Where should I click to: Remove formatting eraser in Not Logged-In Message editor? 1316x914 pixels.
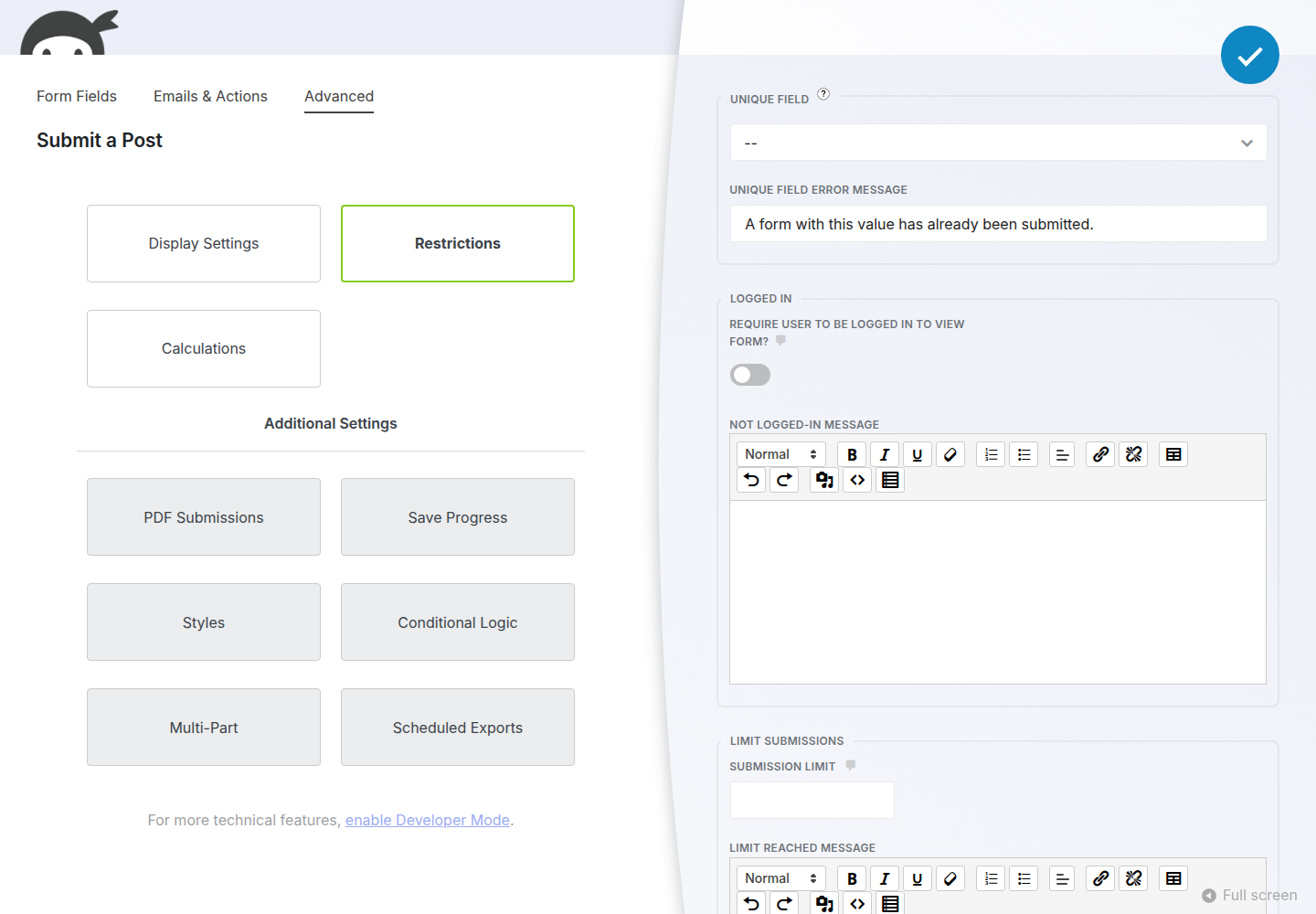pyautogui.click(x=950, y=454)
